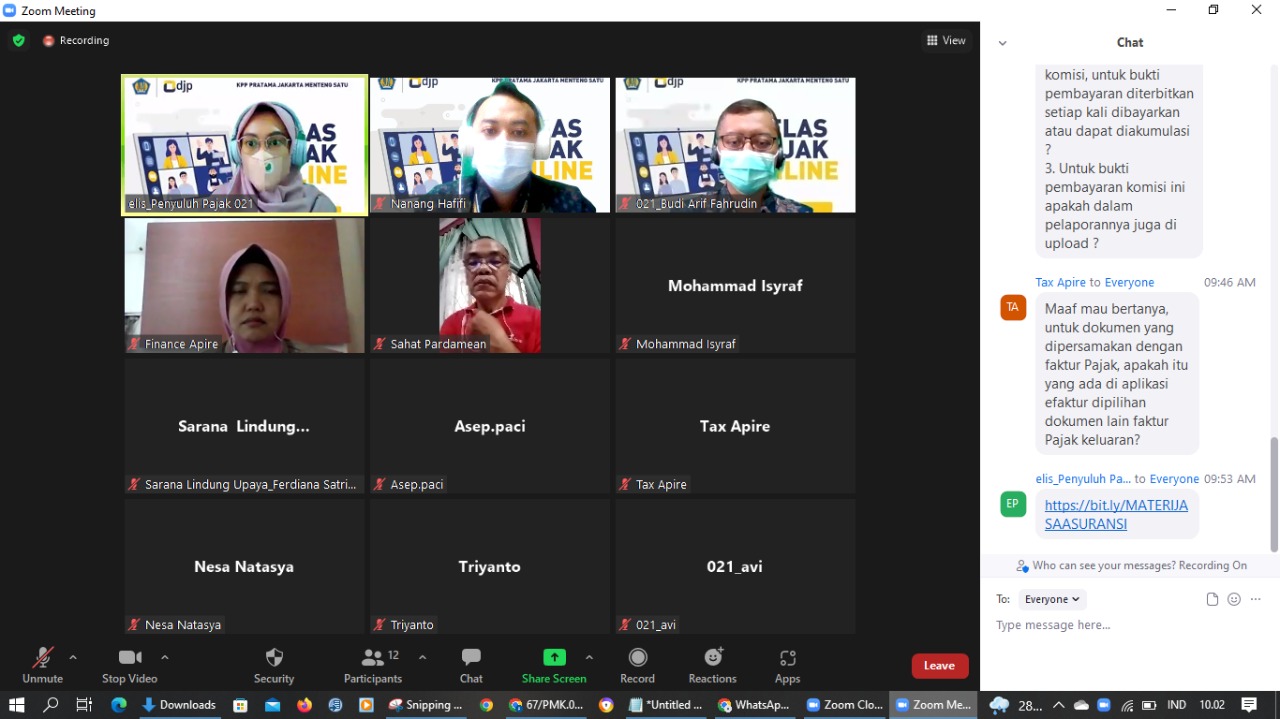Open the chat more options ellipsis
This screenshot has width=1280, height=719.
pyautogui.click(x=1256, y=599)
